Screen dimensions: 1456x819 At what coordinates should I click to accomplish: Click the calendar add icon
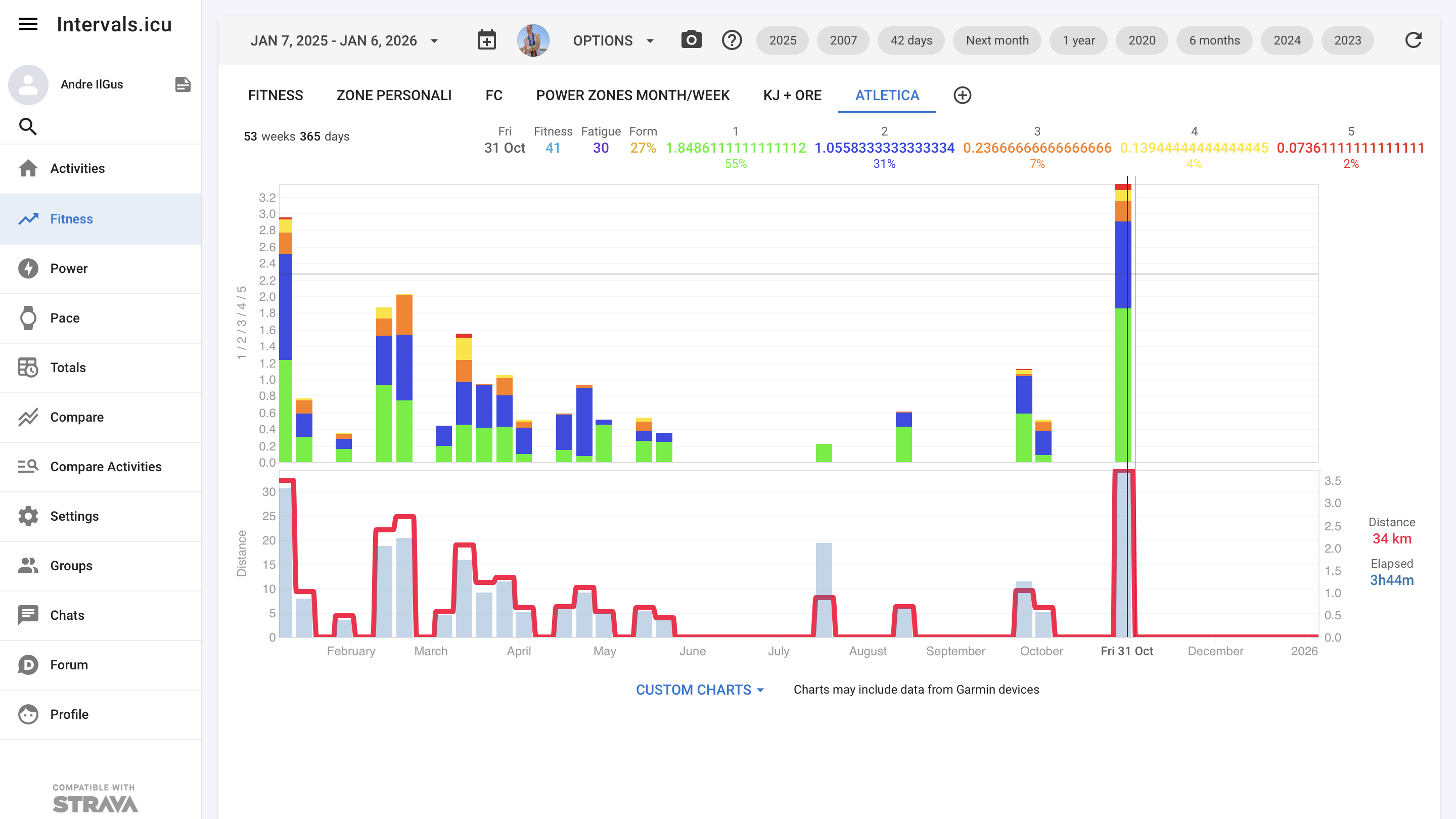[486, 40]
